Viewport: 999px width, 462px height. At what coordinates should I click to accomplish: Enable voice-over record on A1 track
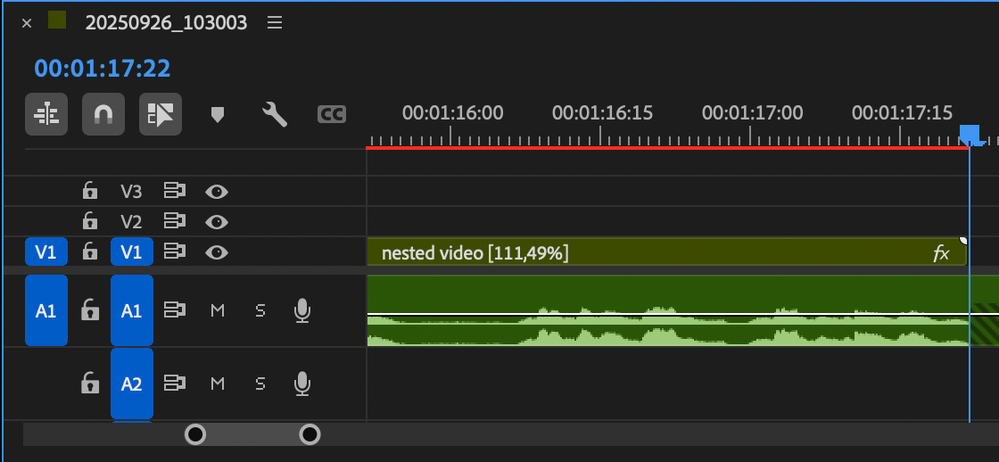[x=302, y=311]
